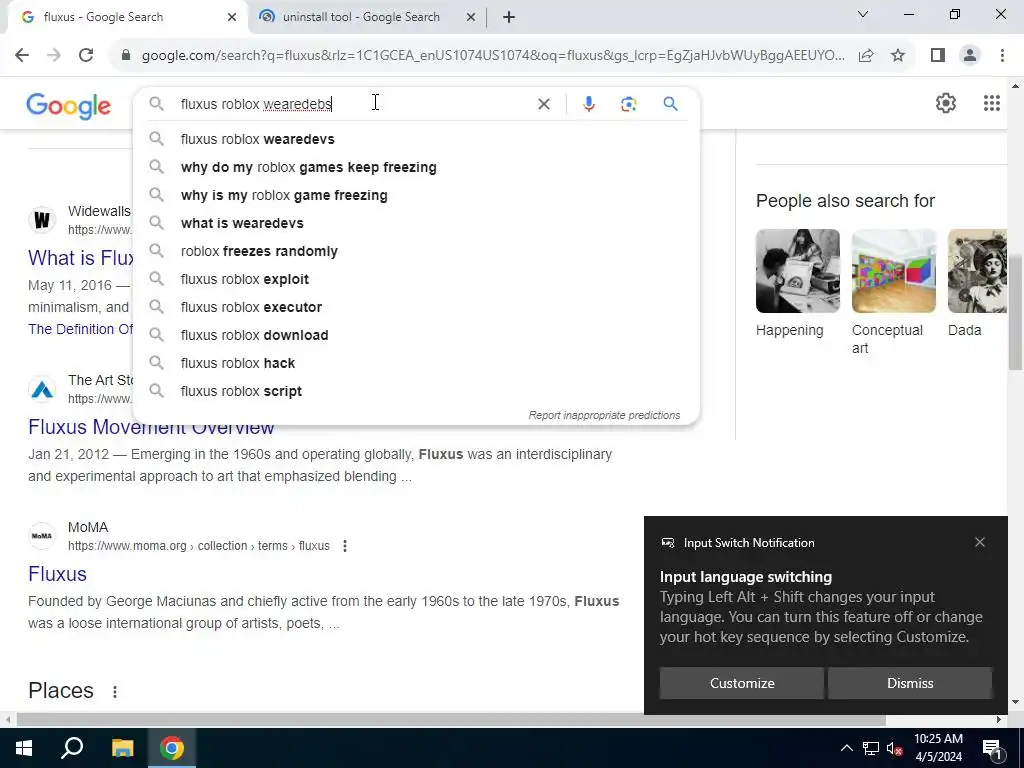Click the site lock icon in address bar

tap(126, 56)
